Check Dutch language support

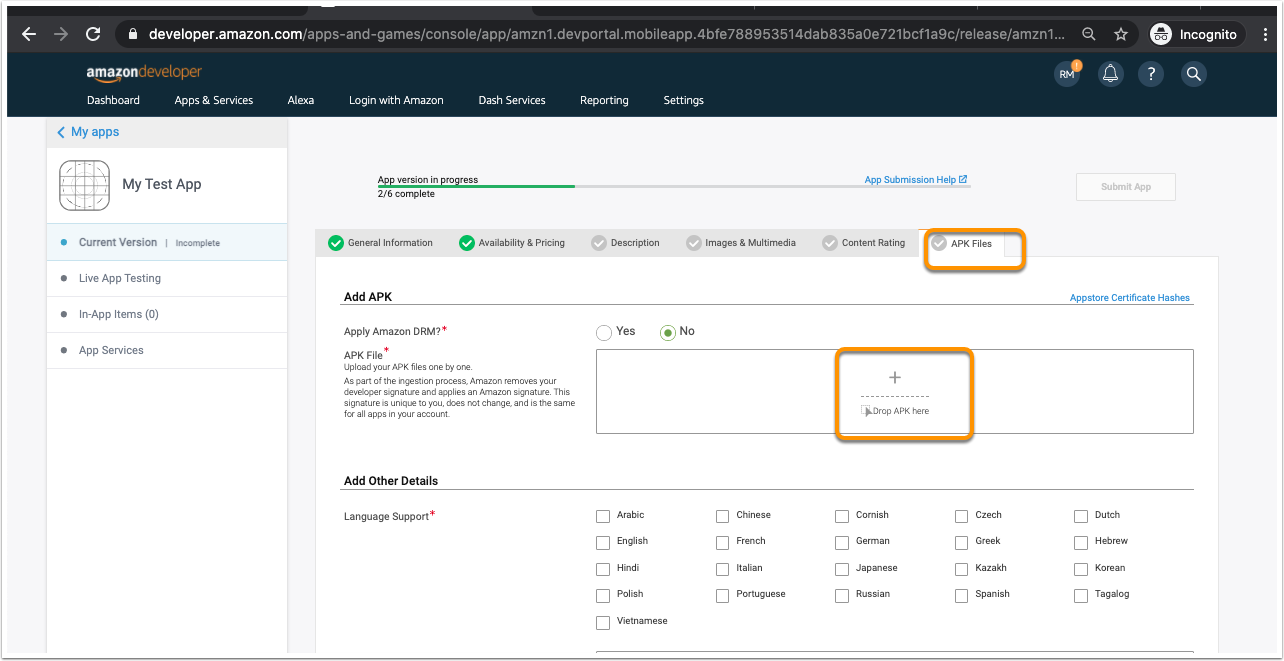[x=1081, y=516]
